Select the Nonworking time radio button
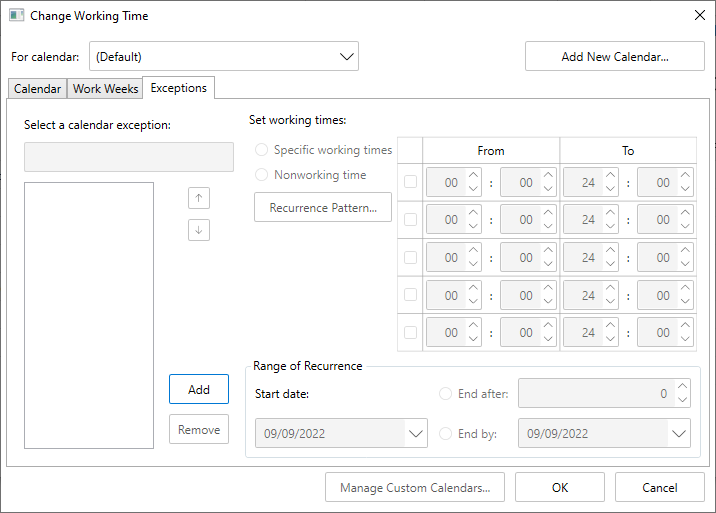This screenshot has width=716, height=513. [262, 175]
